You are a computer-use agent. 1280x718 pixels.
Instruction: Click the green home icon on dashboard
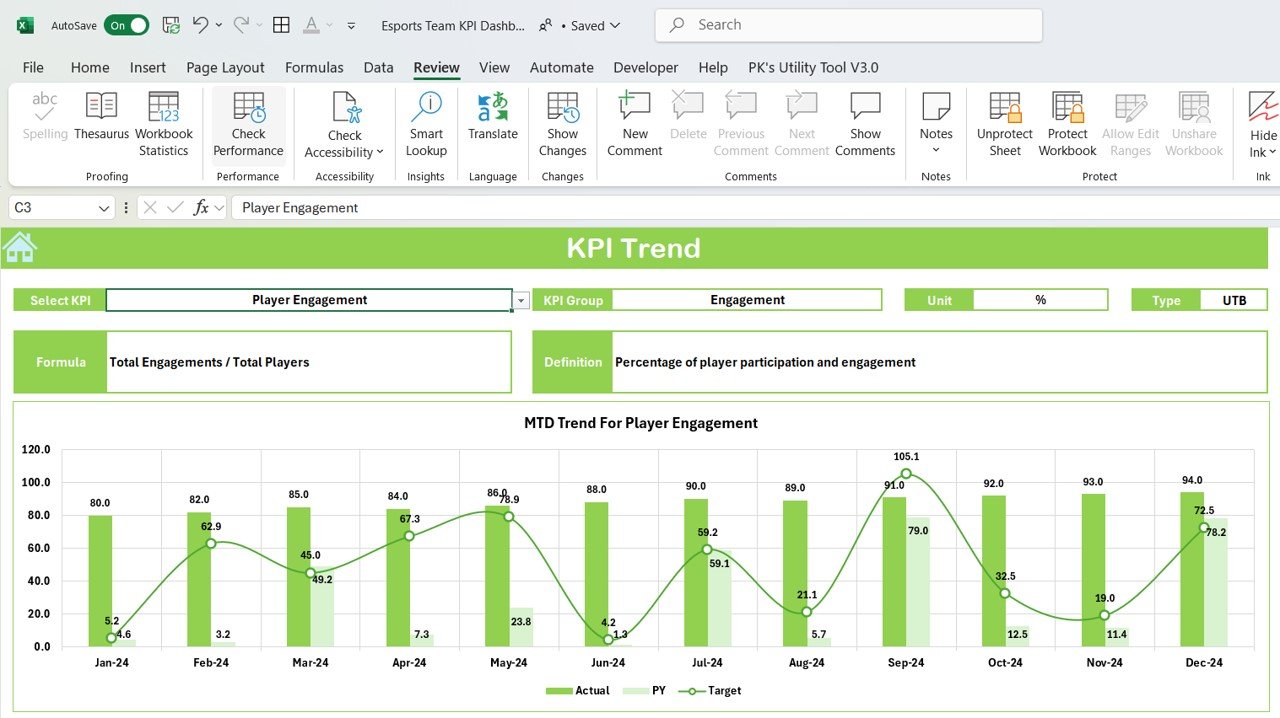[x=20, y=247]
